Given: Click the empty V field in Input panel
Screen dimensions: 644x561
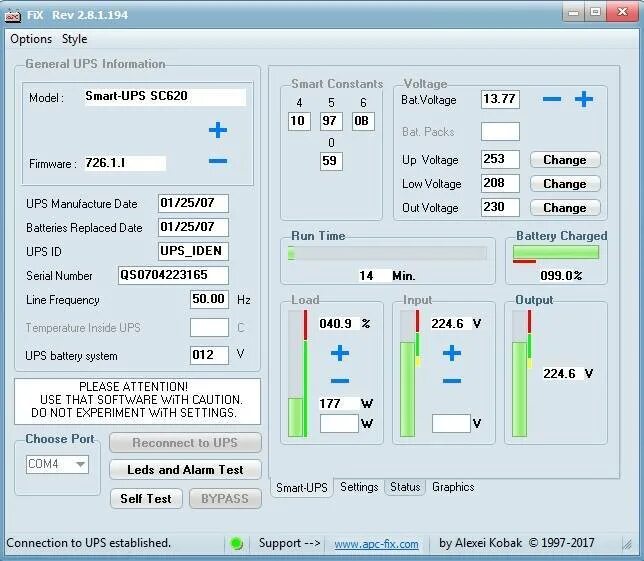Looking at the screenshot, I should pos(451,423).
